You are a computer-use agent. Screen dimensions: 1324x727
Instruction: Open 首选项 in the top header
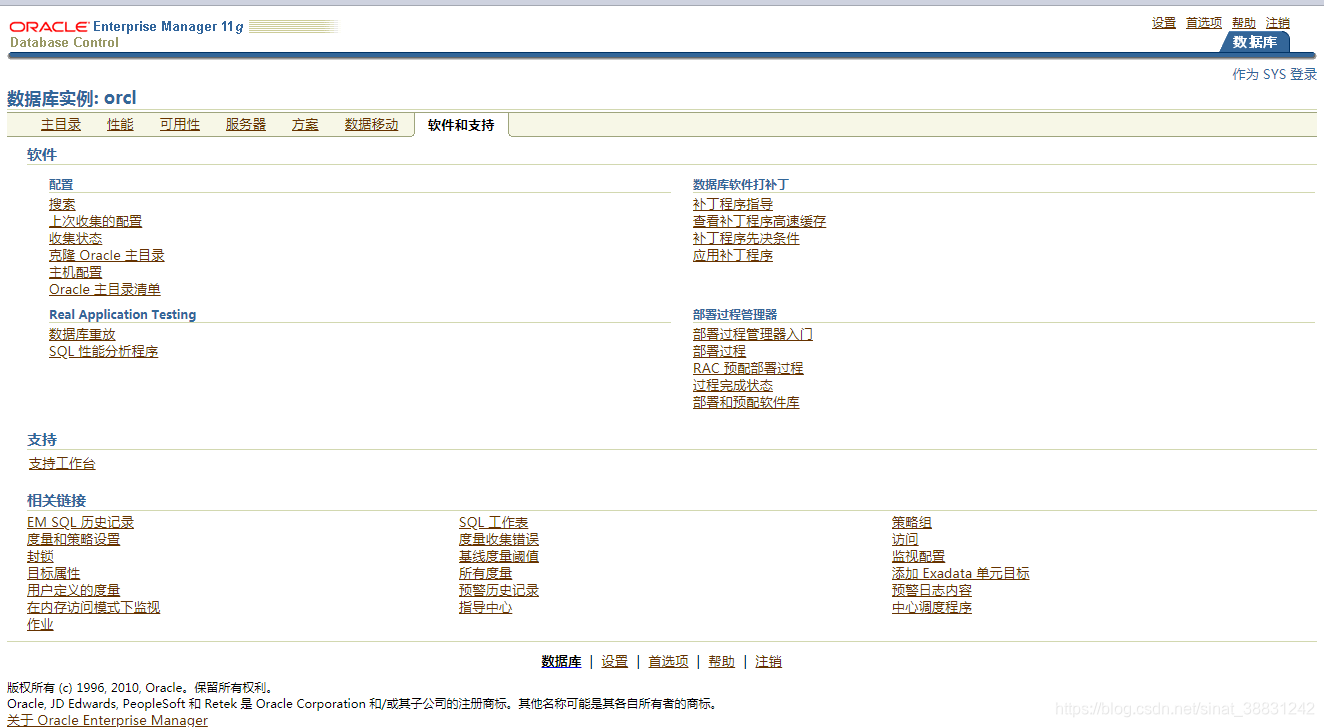1204,23
